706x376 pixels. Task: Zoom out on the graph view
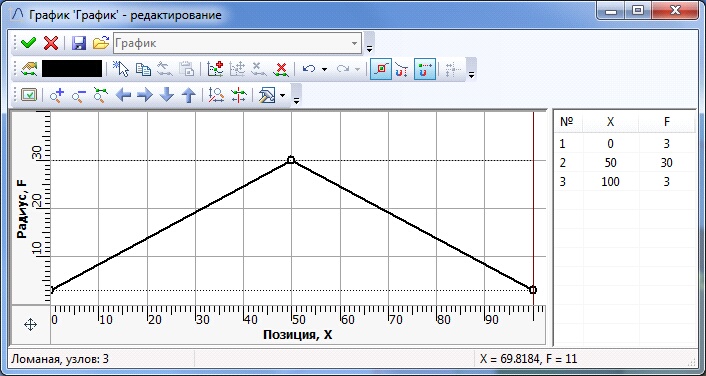(x=79, y=95)
